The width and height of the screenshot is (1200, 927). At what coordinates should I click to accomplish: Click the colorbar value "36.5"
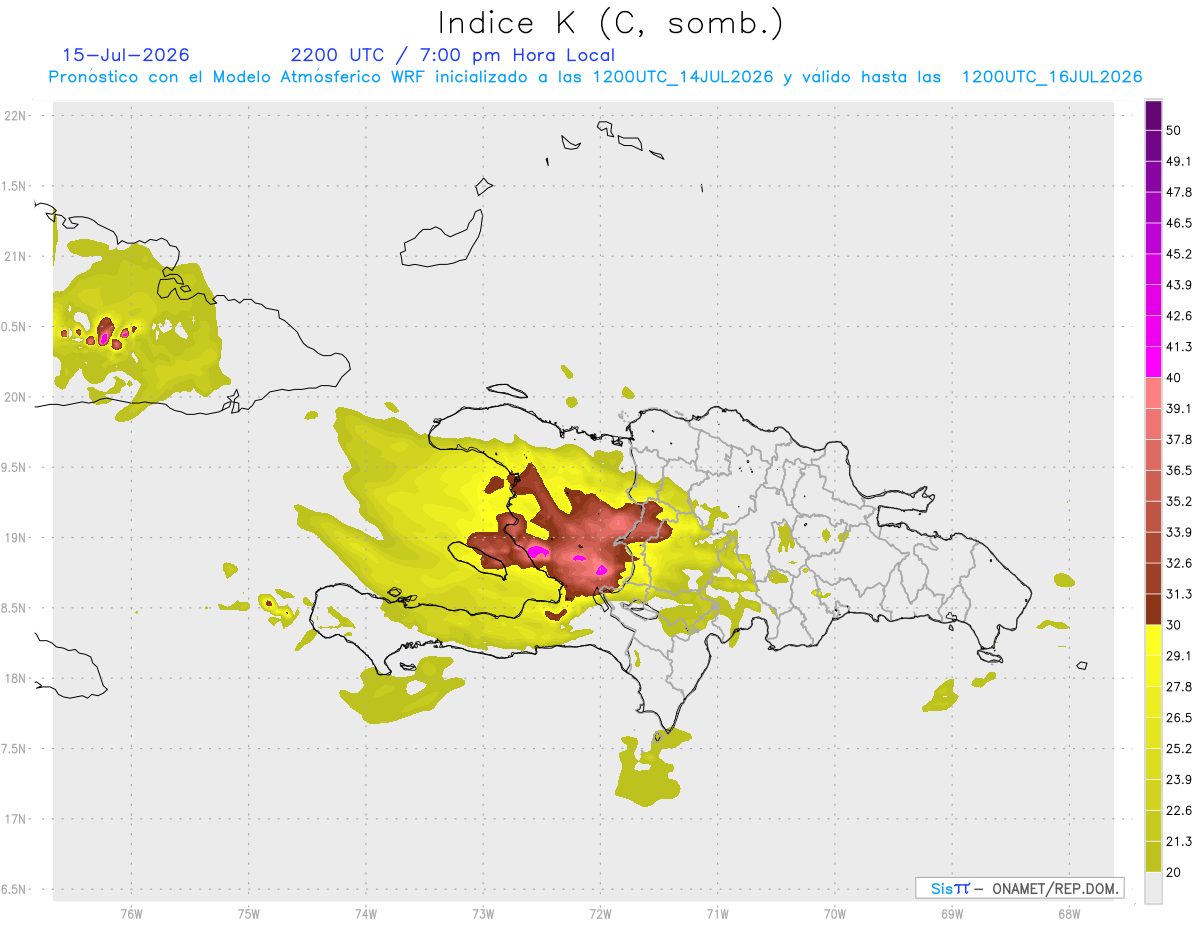click(1179, 470)
